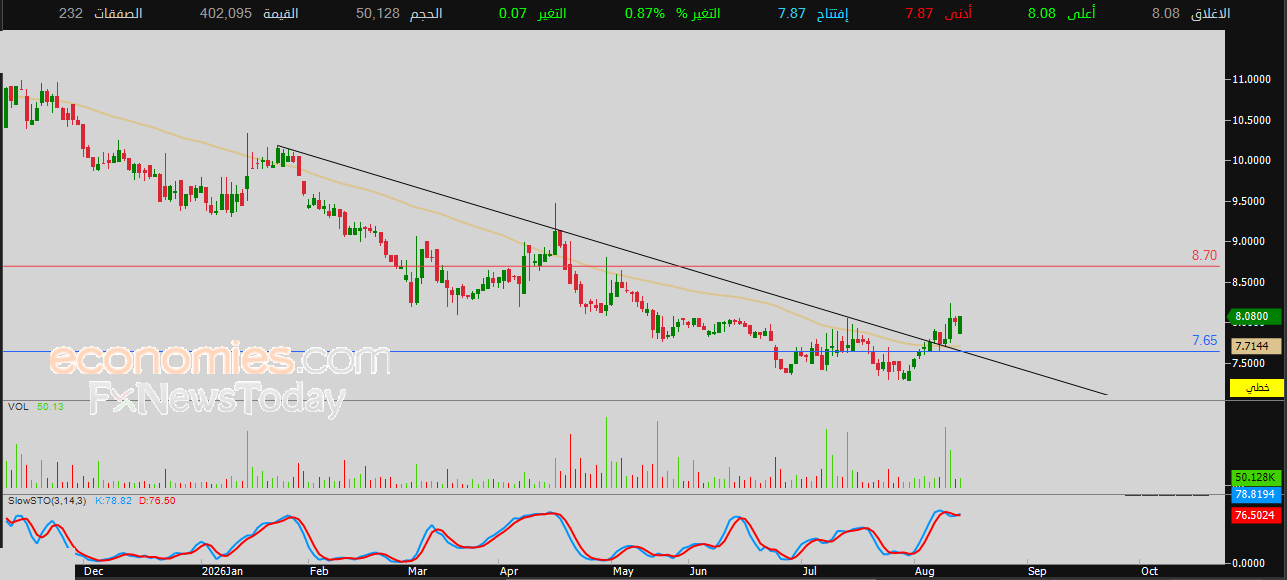Click the Oct month label on timeline
Screen dimensions: 1287x580
[x=1149, y=571]
